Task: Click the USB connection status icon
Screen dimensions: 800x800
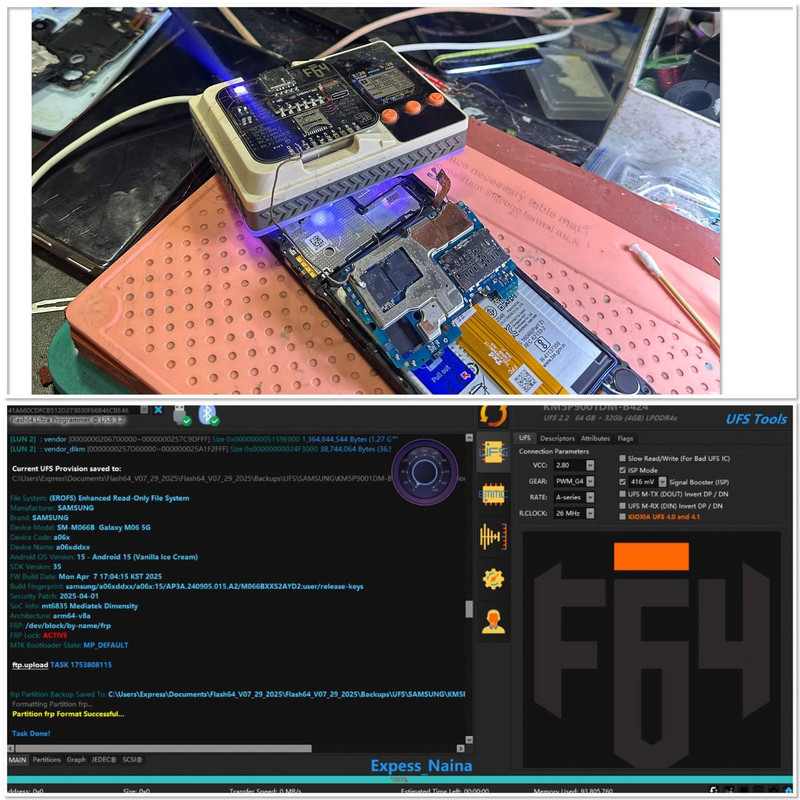Action: (182, 415)
